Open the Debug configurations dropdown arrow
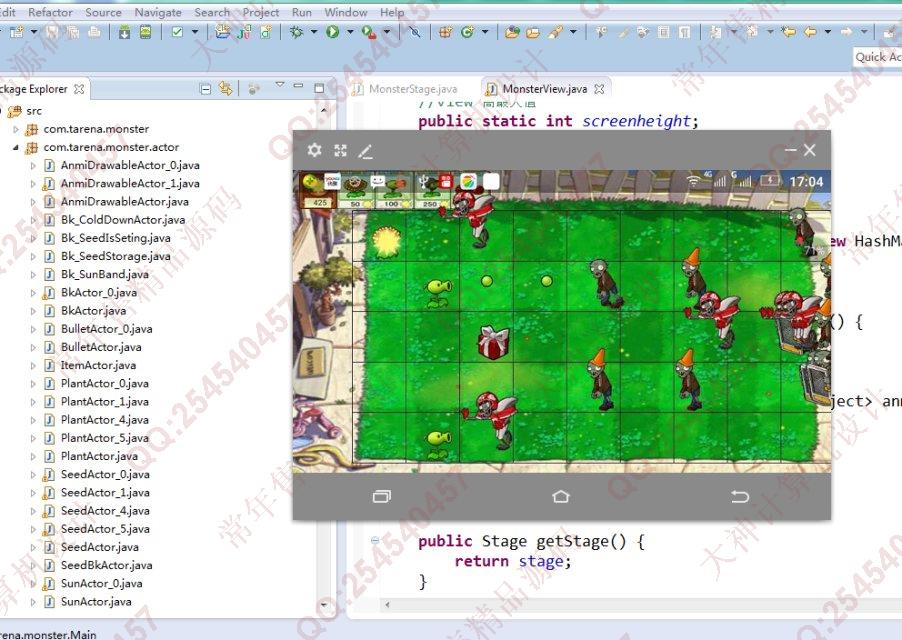 pos(314,32)
